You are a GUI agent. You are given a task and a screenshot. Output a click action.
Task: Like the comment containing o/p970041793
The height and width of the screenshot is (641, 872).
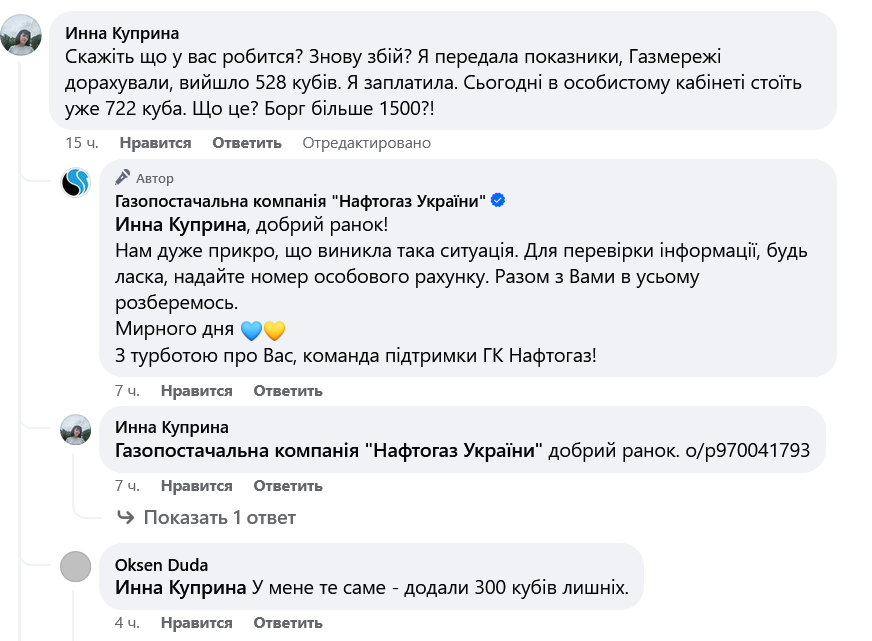(x=196, y=486)
